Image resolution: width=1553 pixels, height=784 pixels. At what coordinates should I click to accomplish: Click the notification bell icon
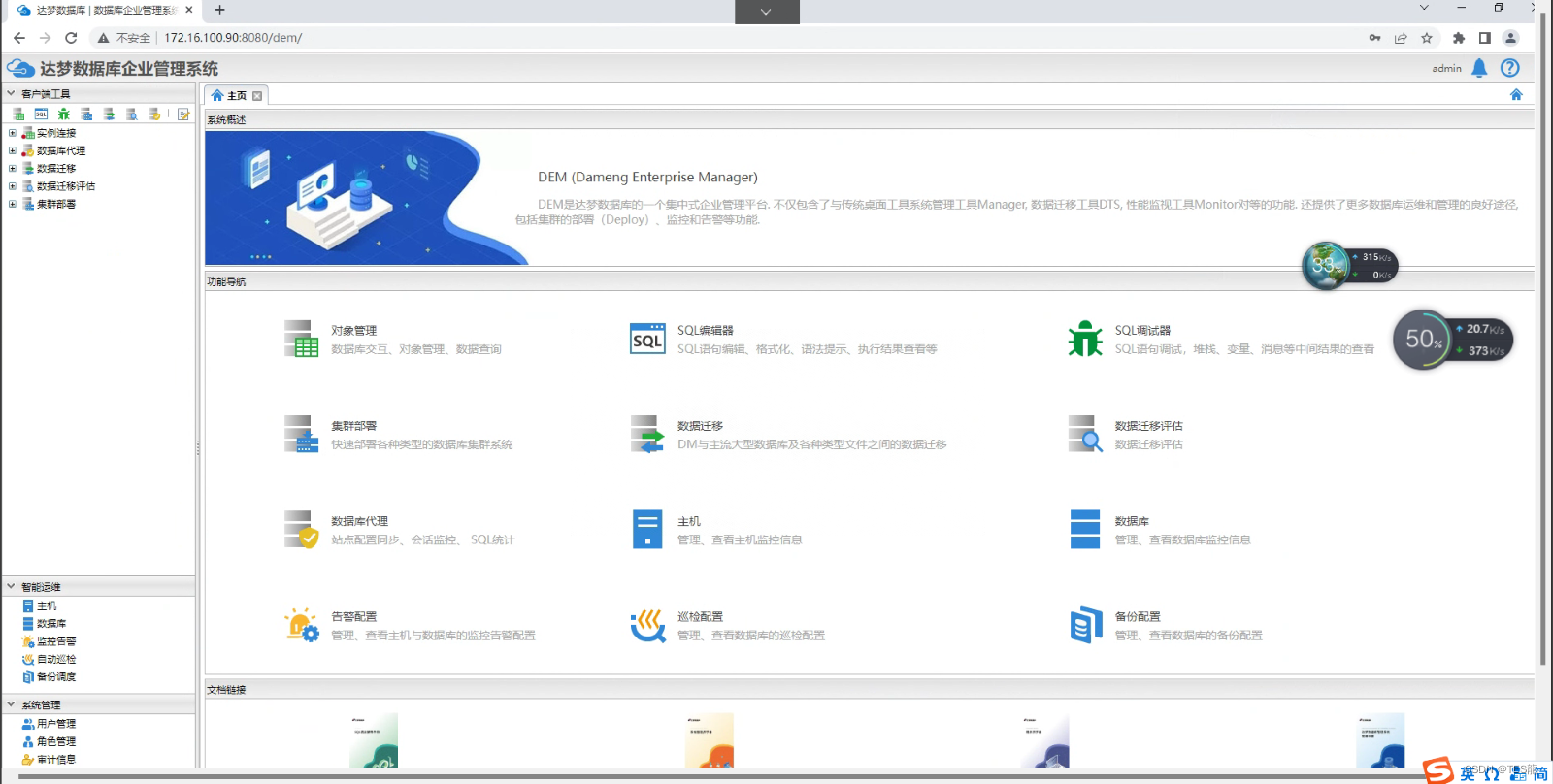(1479, 68)
